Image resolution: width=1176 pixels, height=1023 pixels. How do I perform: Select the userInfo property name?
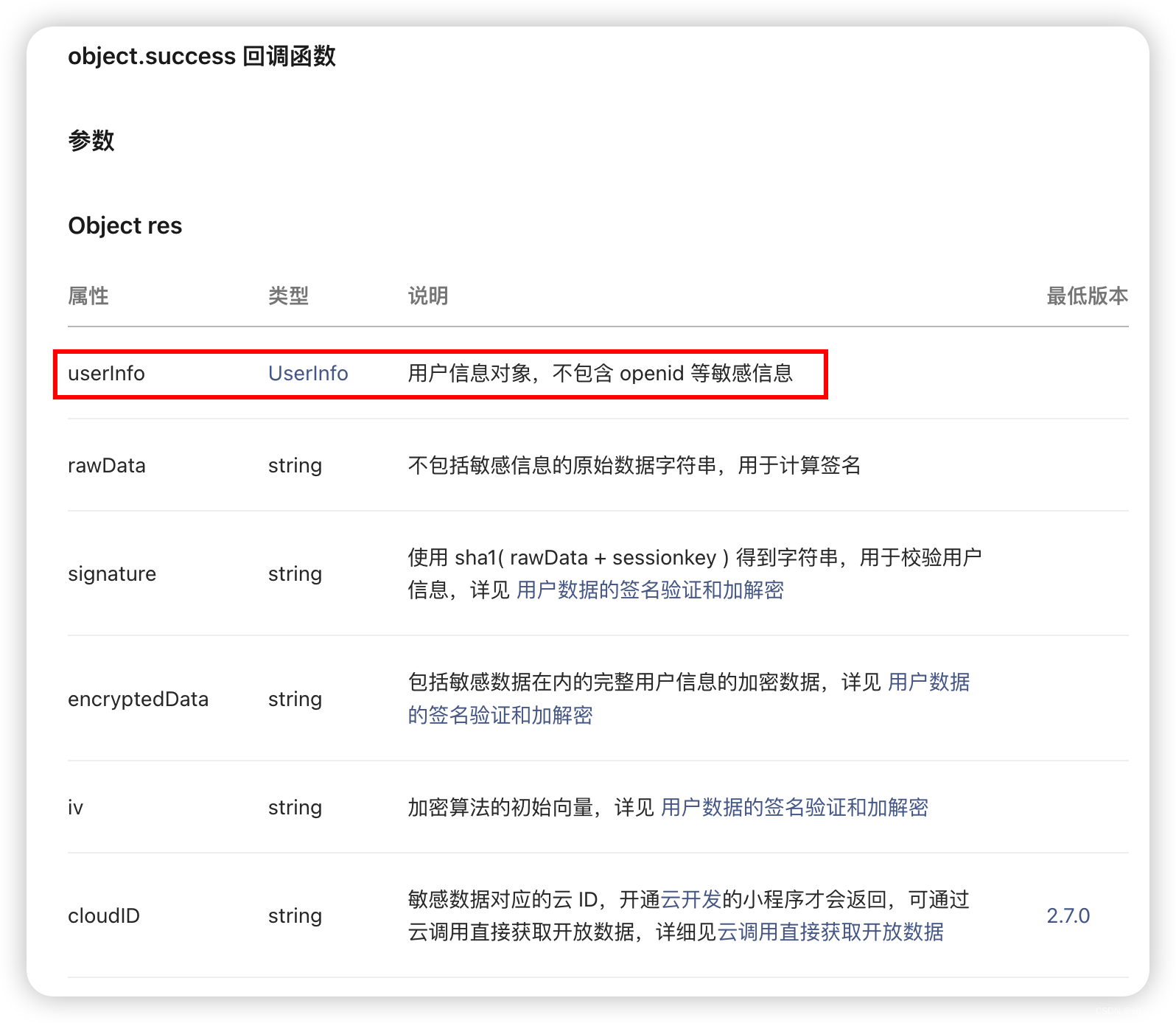click(x=106, y=374)
